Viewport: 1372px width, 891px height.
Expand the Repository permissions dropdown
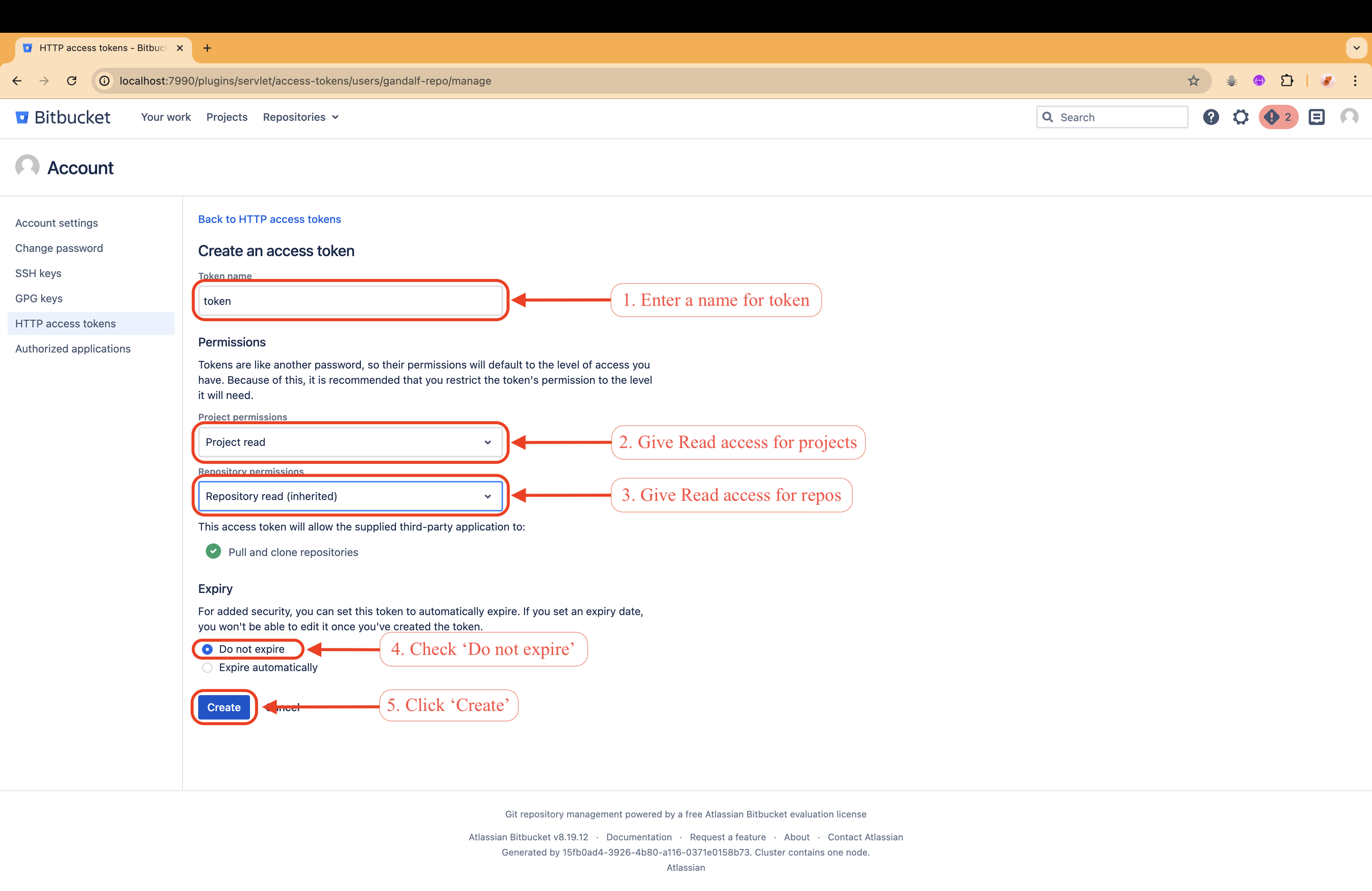click(349, 496)
